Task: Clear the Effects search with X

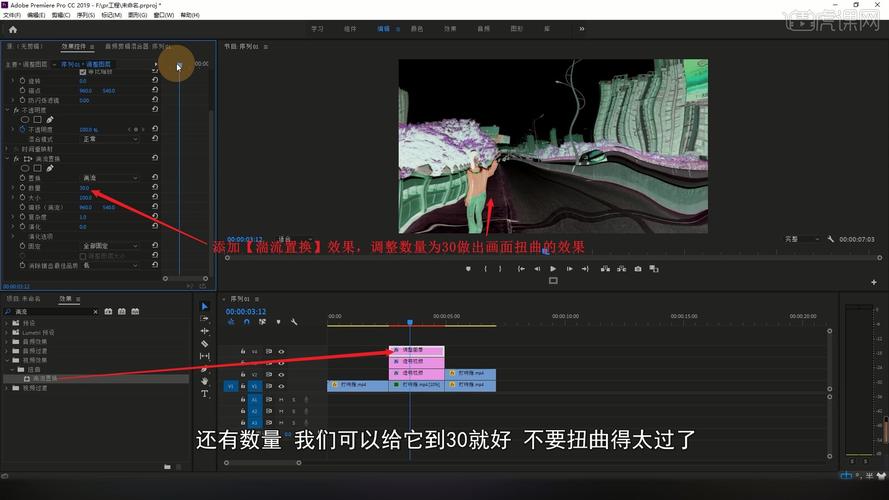Action: pyautogui.click(x=95, y=312)
